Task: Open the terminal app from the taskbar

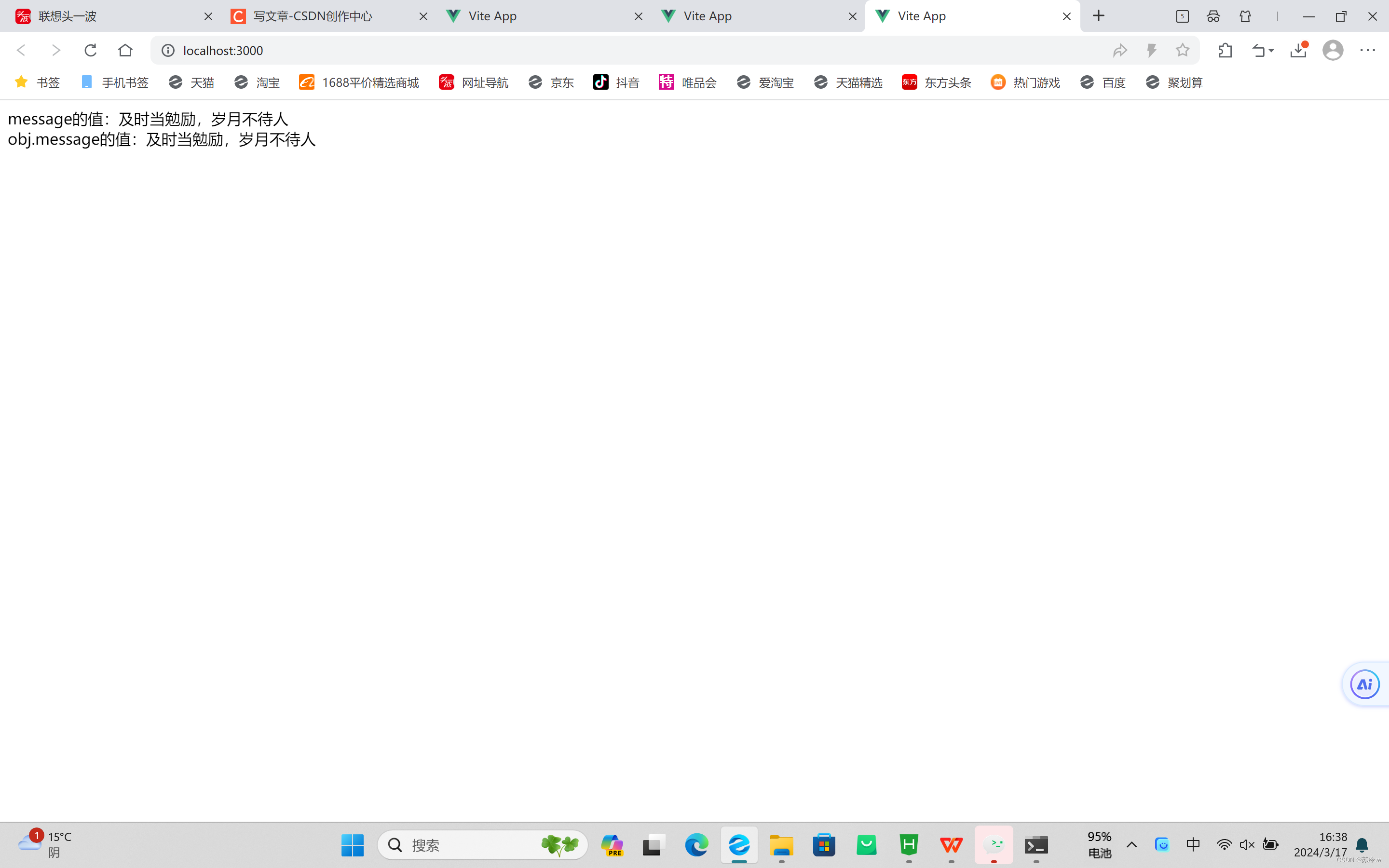Action: (x=1036, y=845)
